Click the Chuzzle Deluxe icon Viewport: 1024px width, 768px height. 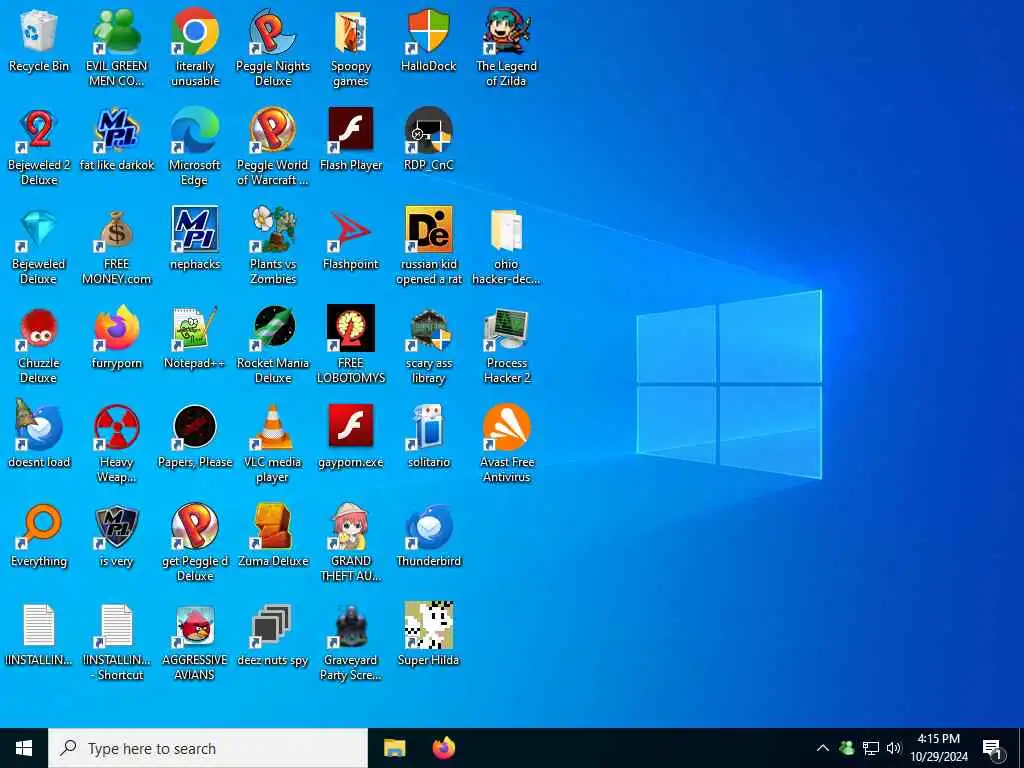pos(39,328)
